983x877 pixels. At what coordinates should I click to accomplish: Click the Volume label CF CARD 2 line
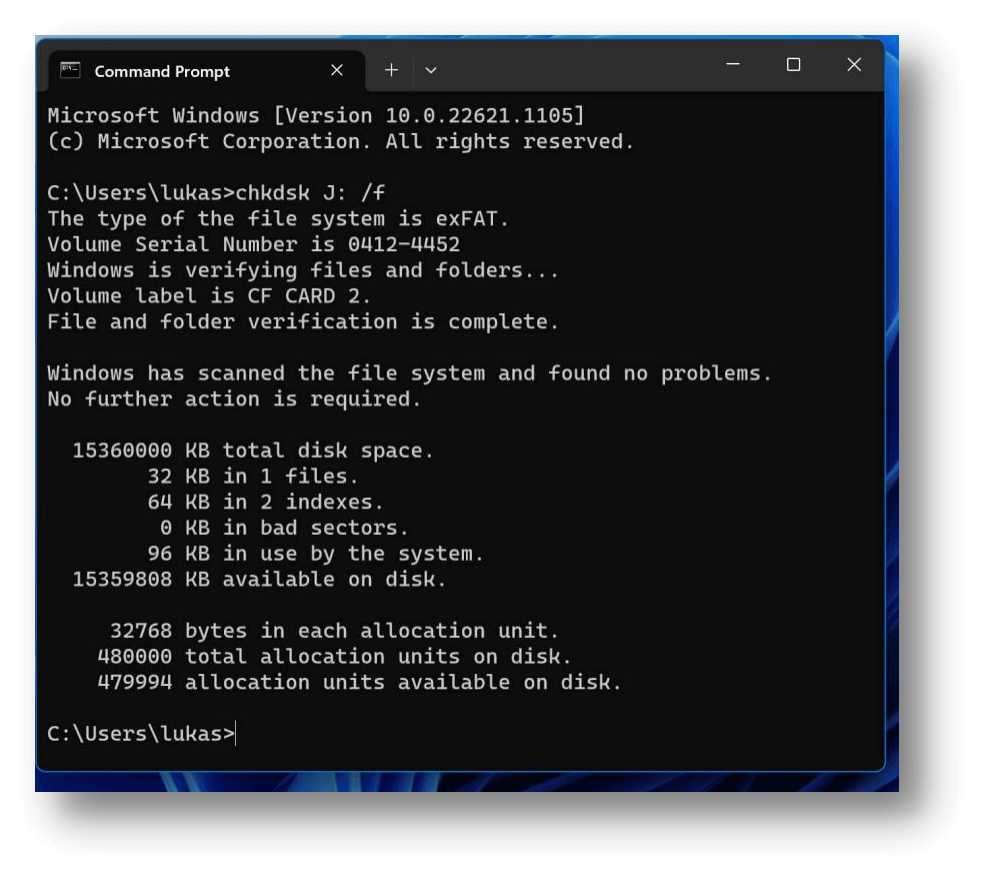(209, 296)
